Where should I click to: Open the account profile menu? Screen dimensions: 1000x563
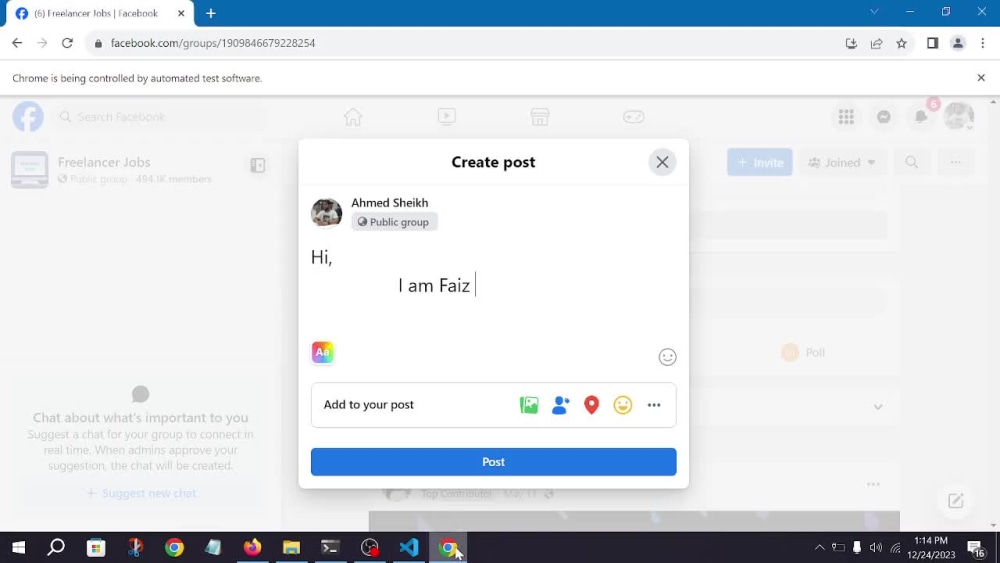959,117
